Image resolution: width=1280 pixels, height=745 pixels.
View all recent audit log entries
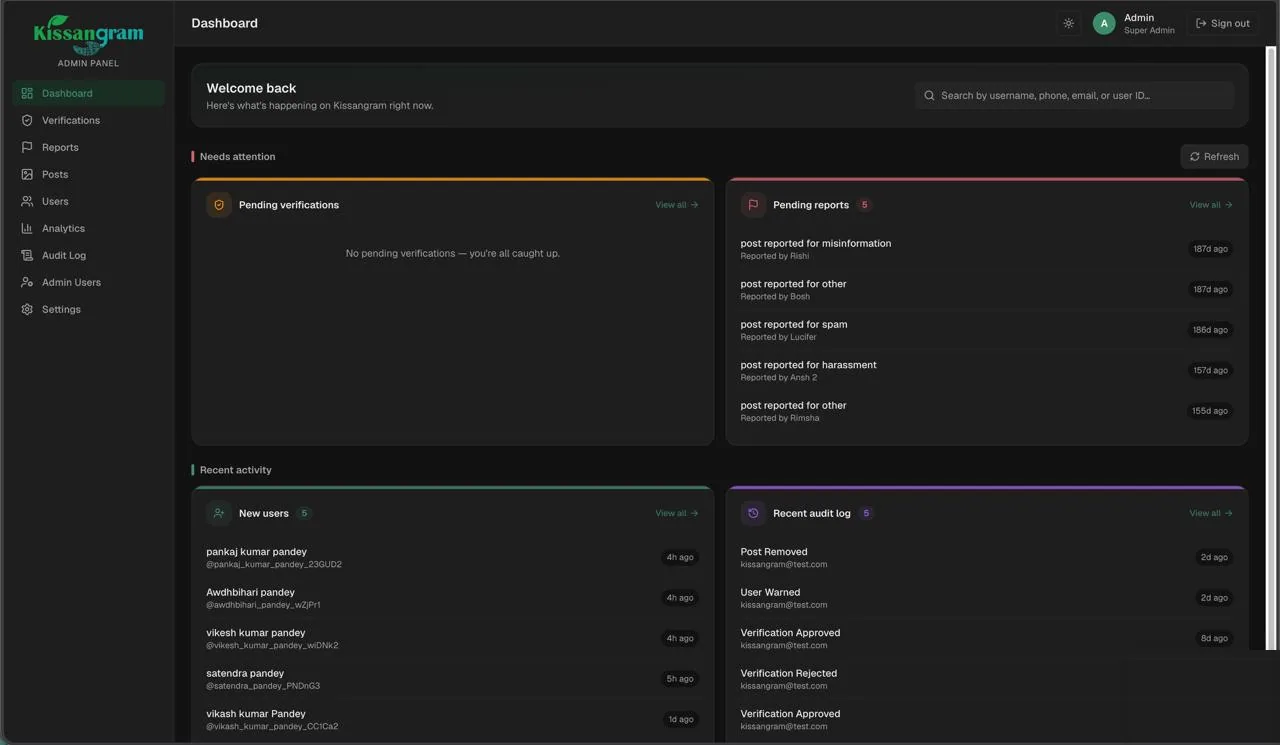1211,513
